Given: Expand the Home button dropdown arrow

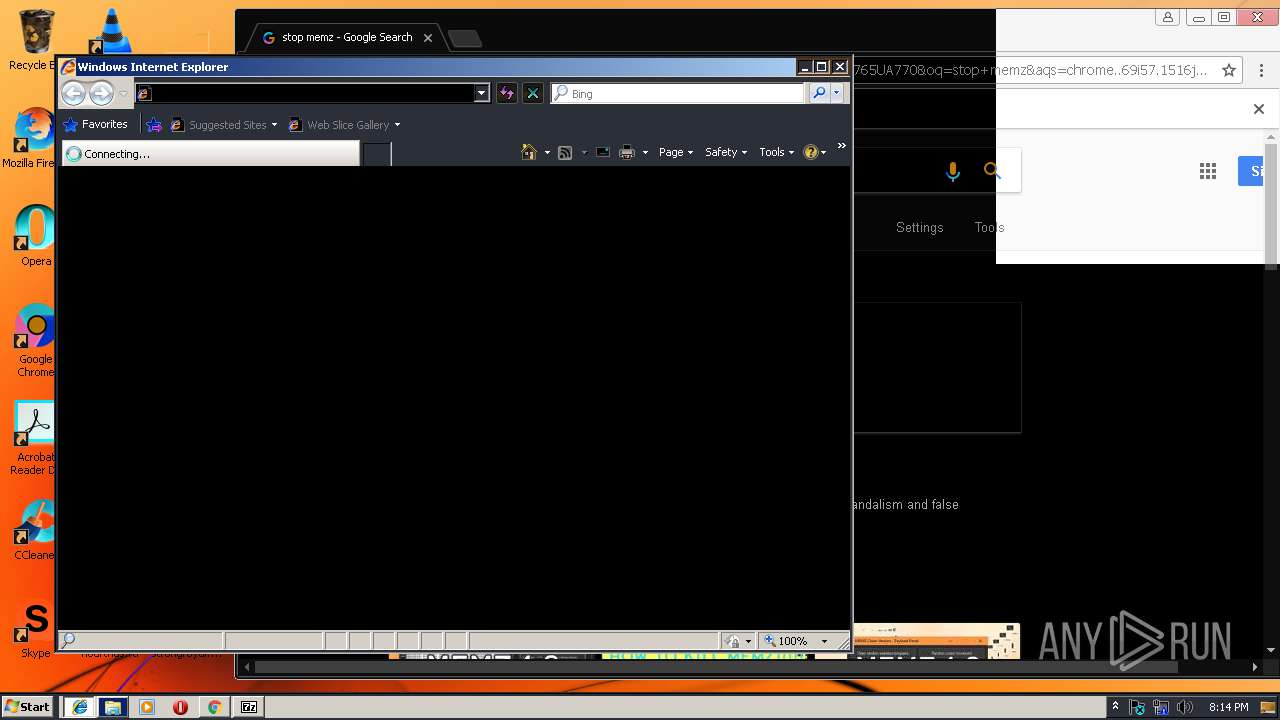Looking at the screenshot, I should (x=547, y=152).
